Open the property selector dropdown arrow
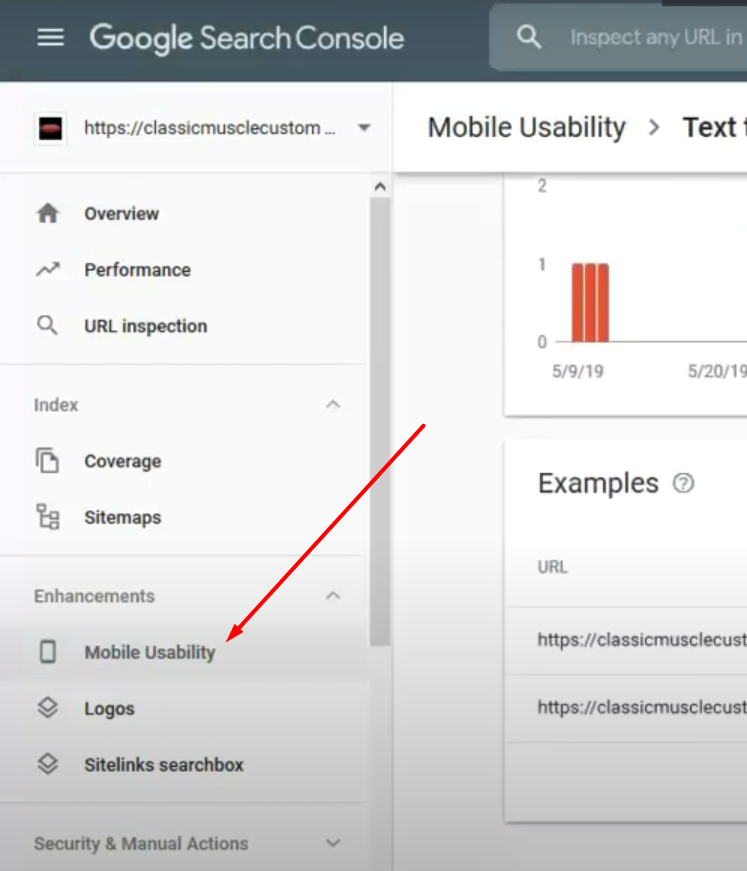The image size is (747, 871). (364, 128)
